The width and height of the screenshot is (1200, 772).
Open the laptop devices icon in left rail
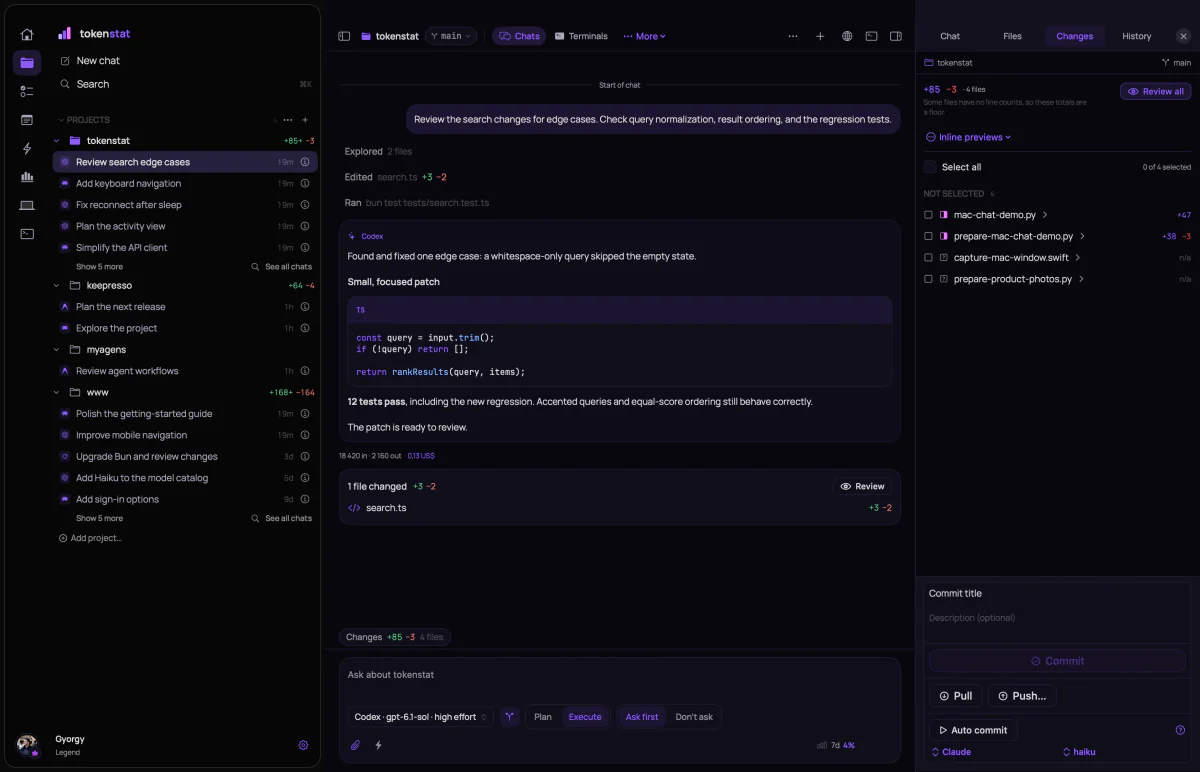27,205
